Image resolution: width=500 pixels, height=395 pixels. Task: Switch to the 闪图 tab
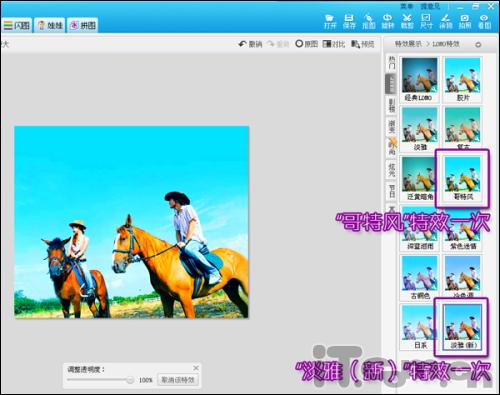[x=17, y=25]
